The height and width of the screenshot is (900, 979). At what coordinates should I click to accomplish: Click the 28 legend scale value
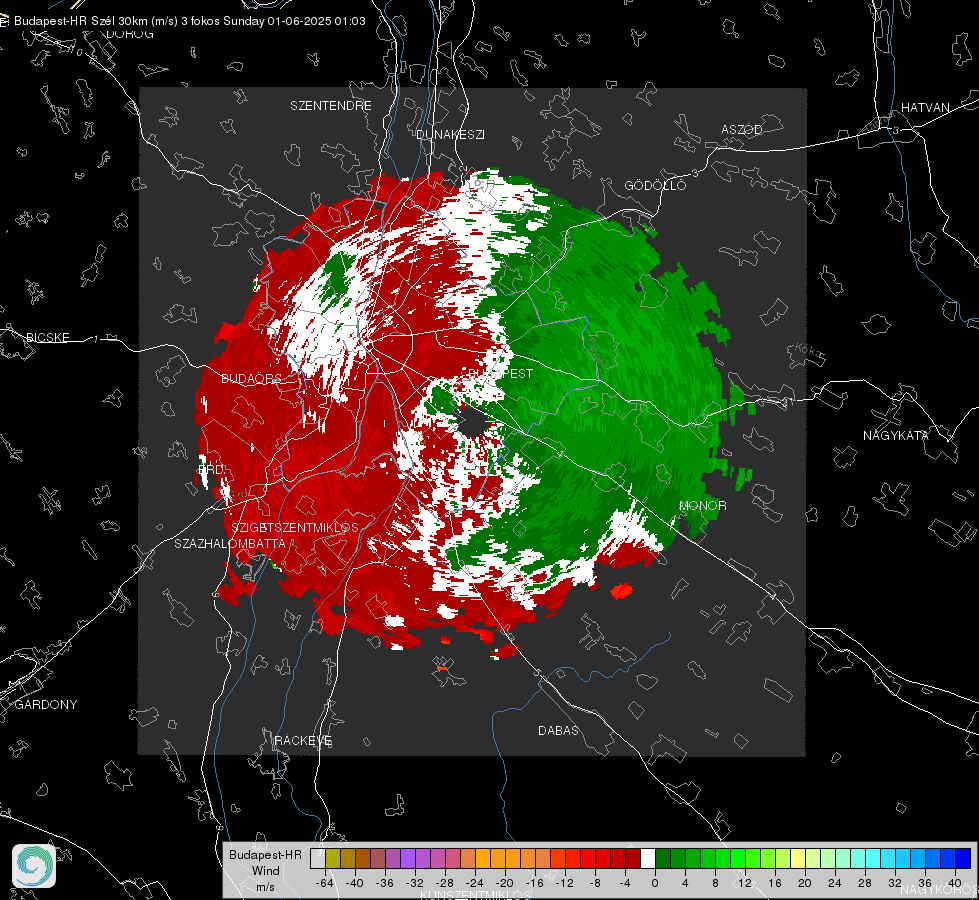pos(865,883)
